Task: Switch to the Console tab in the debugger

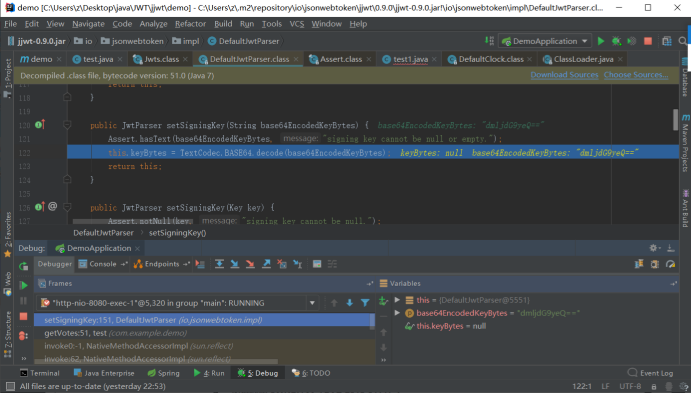Action: tap(103, 264)
